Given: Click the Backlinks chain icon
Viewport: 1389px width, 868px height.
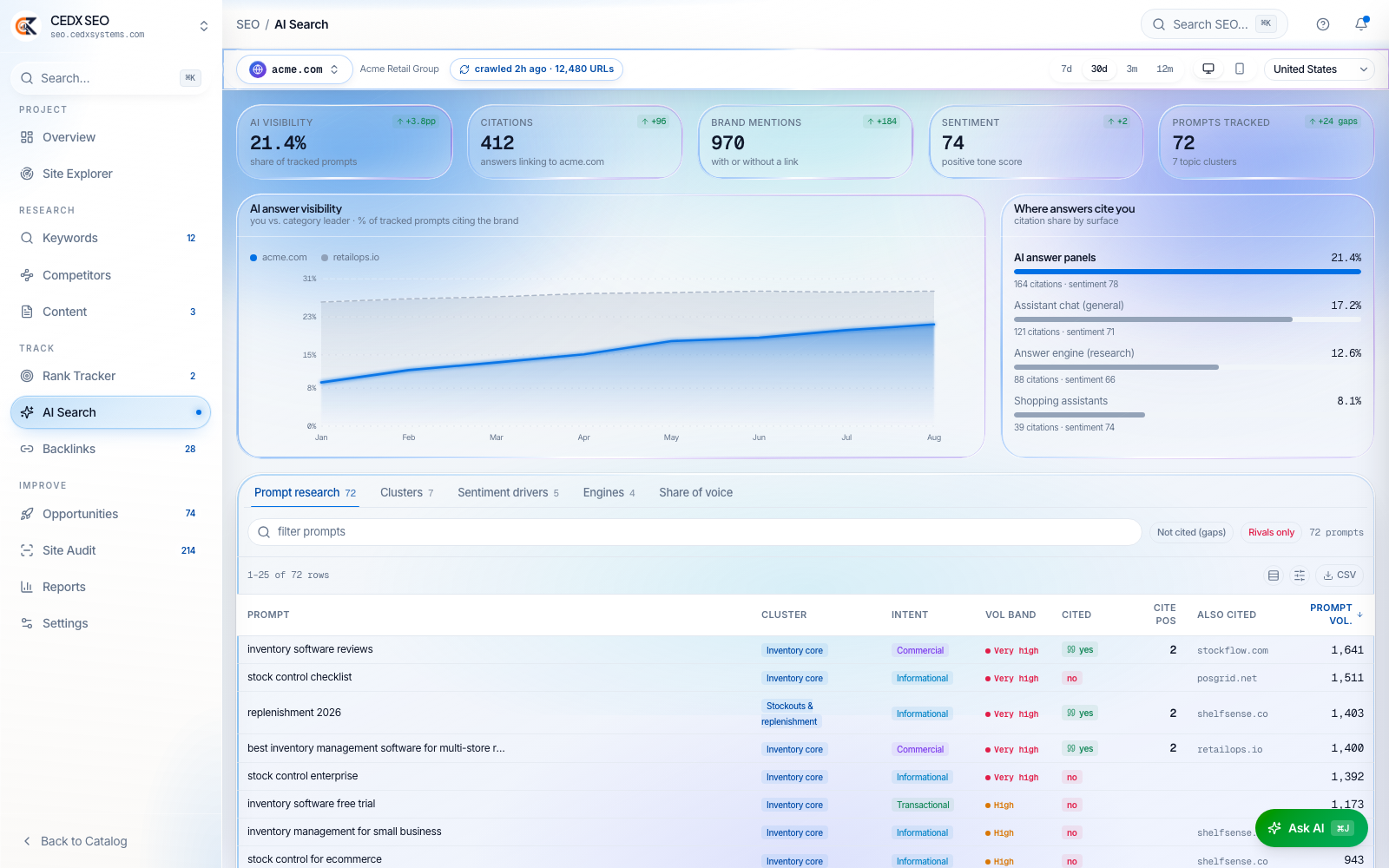Looking at the screenshot, I should point(27,449).
